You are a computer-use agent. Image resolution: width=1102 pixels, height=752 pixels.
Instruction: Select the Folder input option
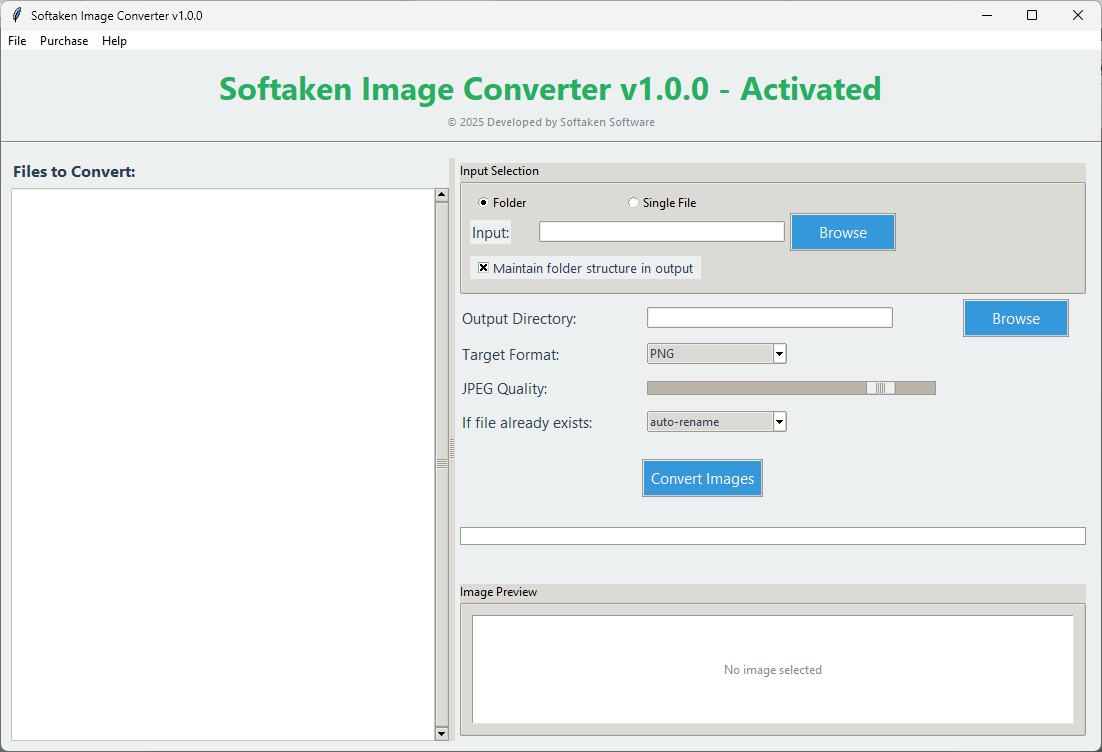click(484, 203)
